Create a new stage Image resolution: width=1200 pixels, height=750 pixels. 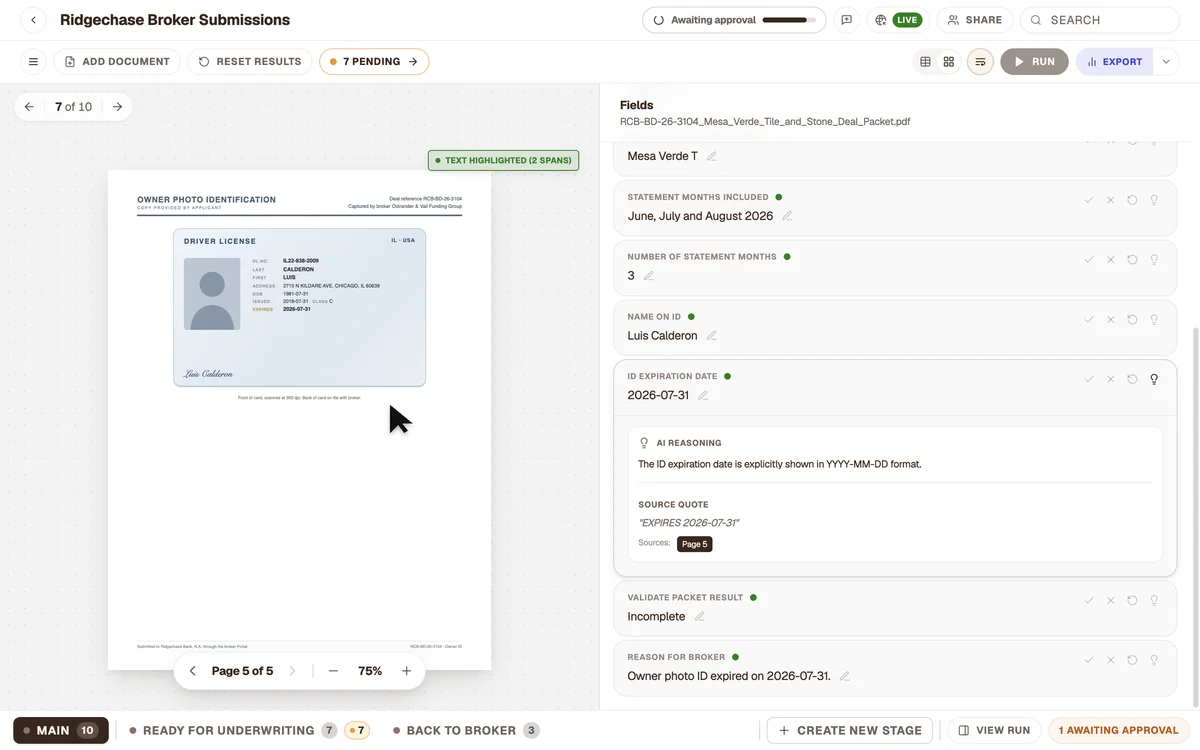pos(850,730)
